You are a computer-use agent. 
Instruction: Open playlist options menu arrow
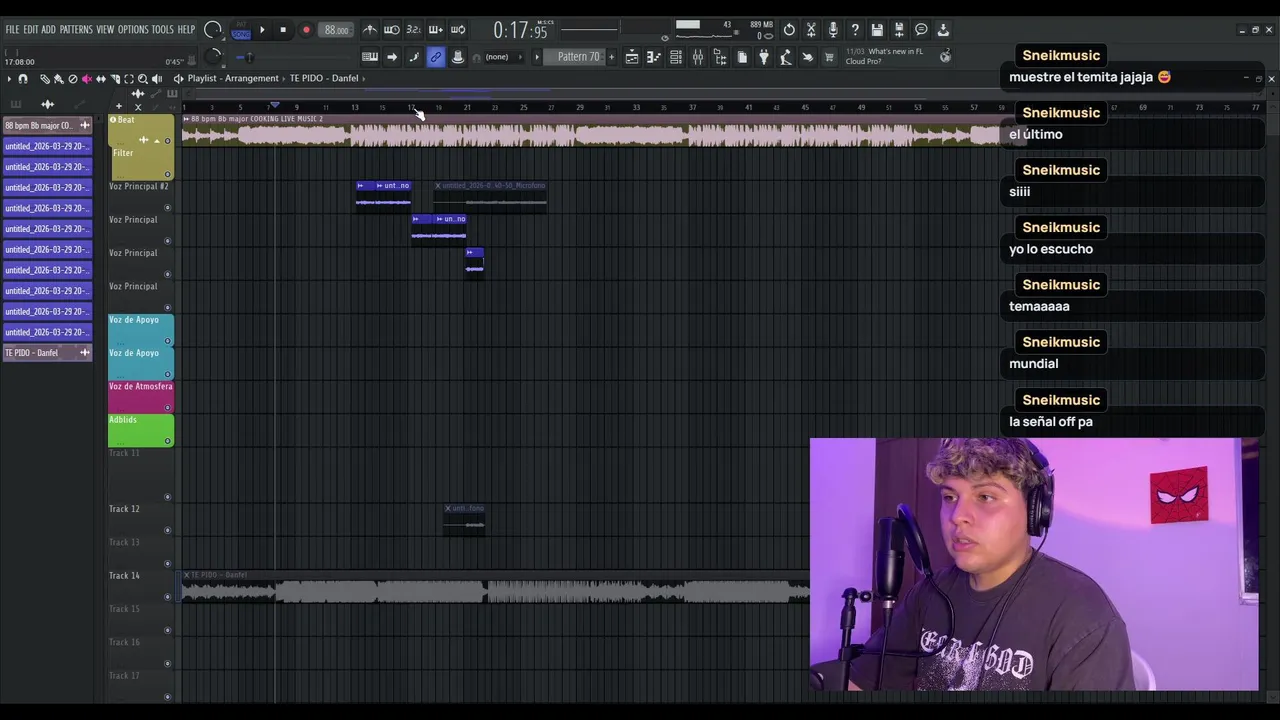[9, 79]
